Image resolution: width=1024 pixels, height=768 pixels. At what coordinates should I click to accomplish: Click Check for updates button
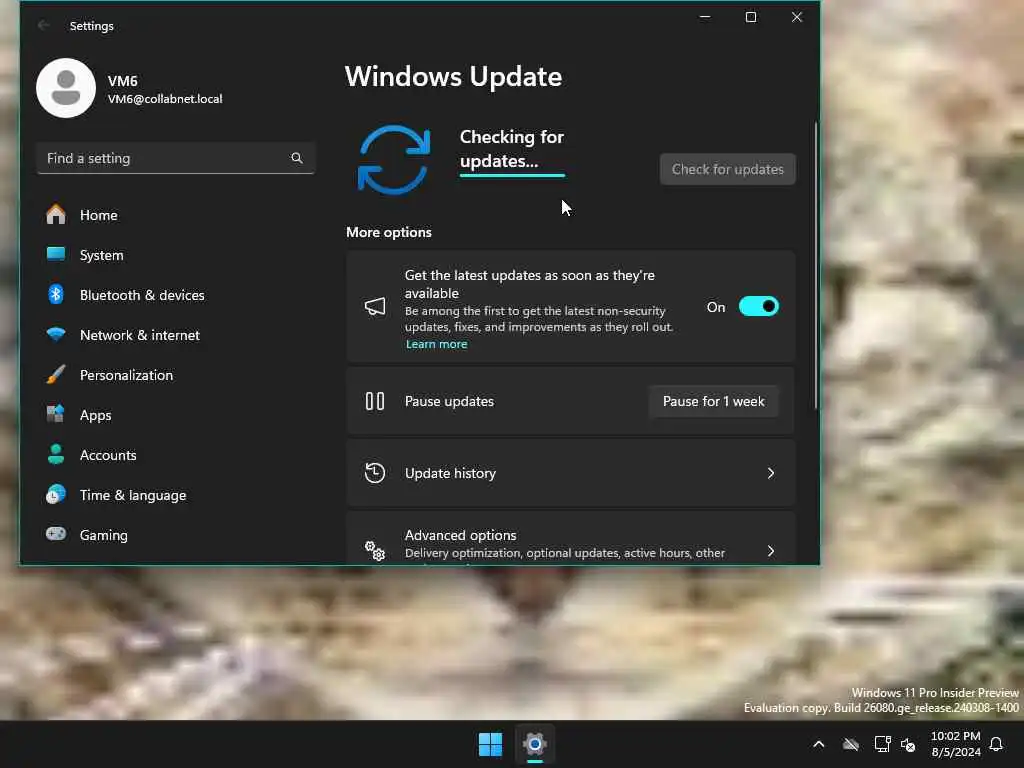[x=728, y=169]
